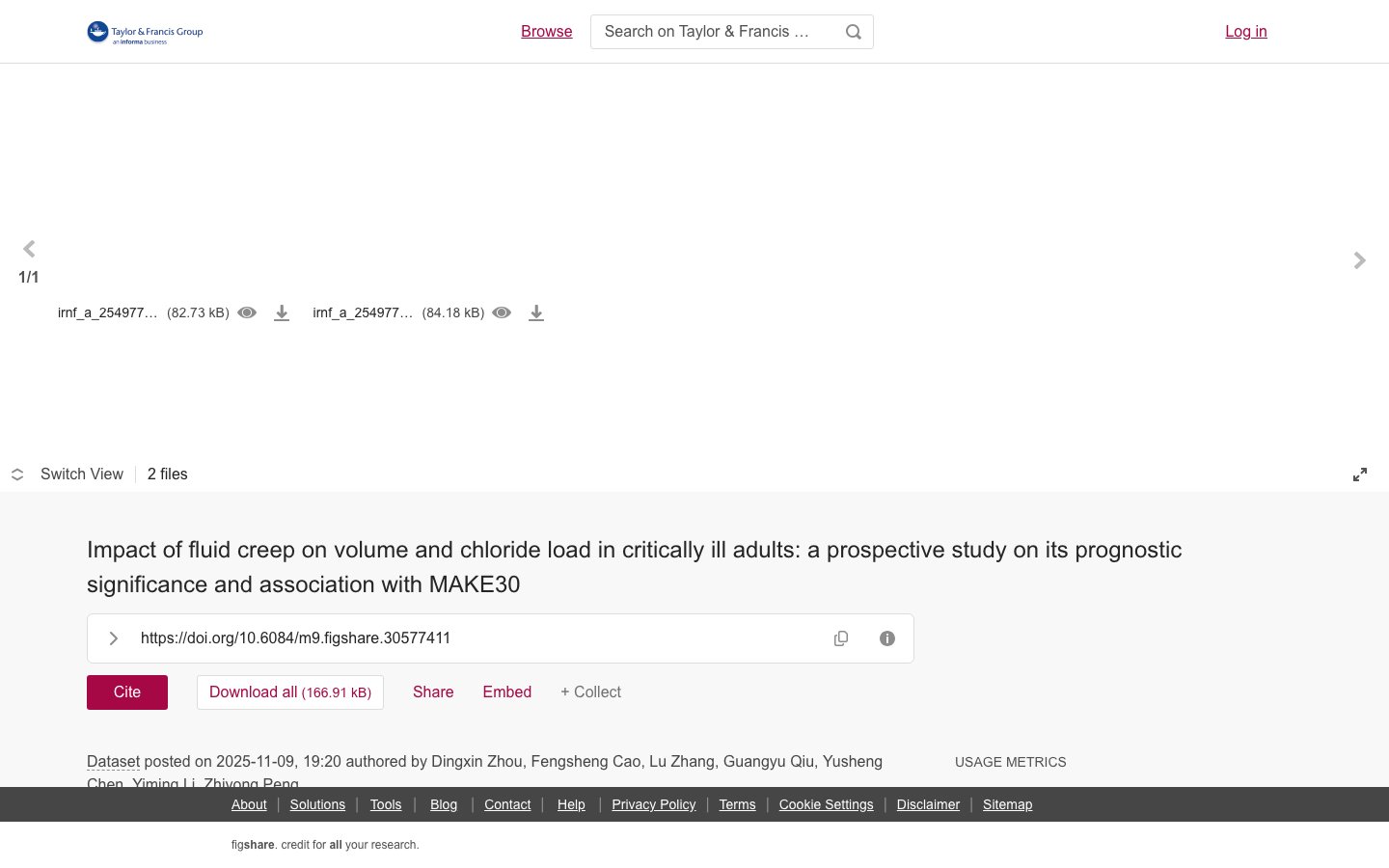
Task: Open the Embed option
Action: [507, 692]
